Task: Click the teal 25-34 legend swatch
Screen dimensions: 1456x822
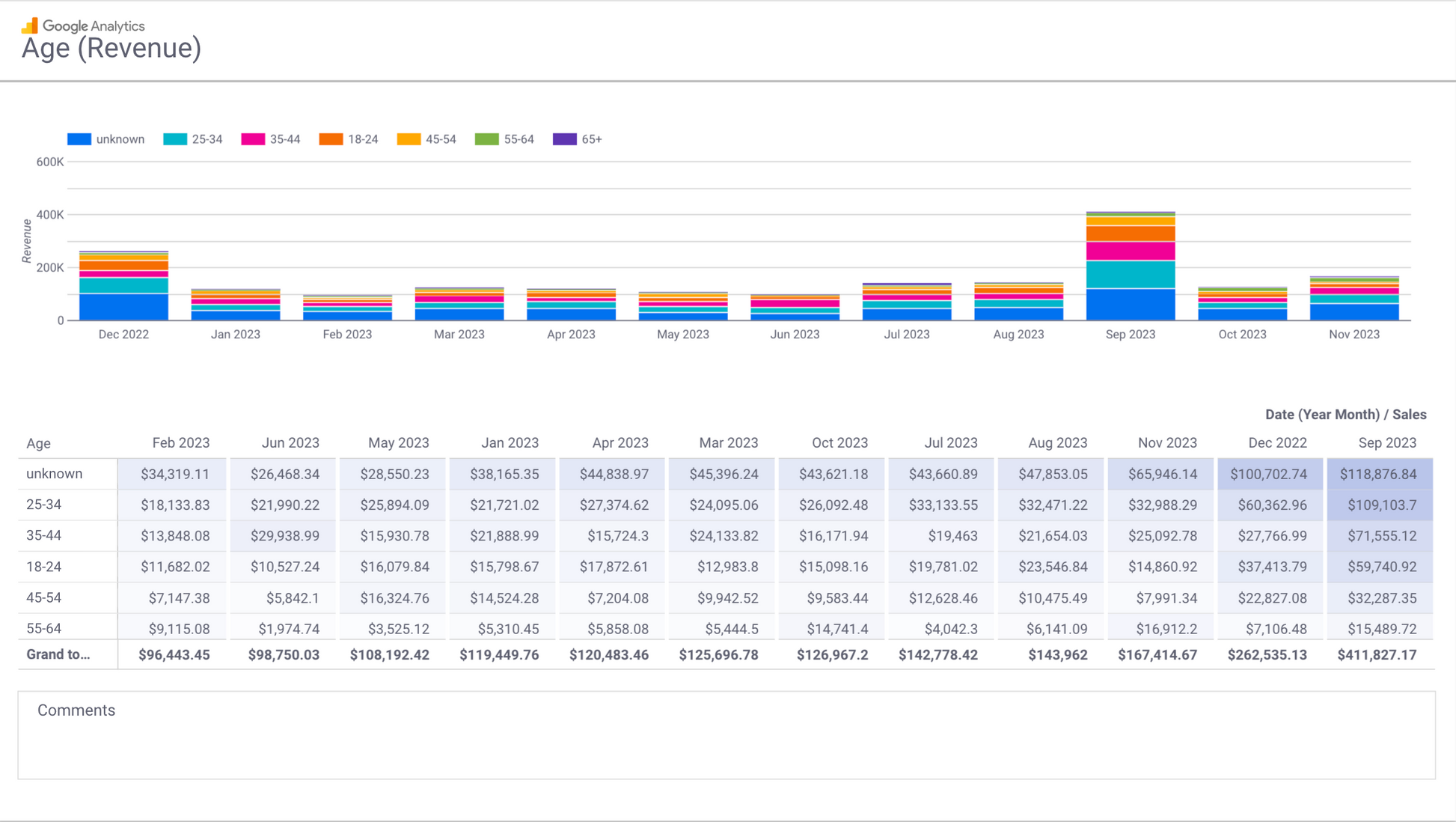Action: pyautogui.click(x=175, y=139)
